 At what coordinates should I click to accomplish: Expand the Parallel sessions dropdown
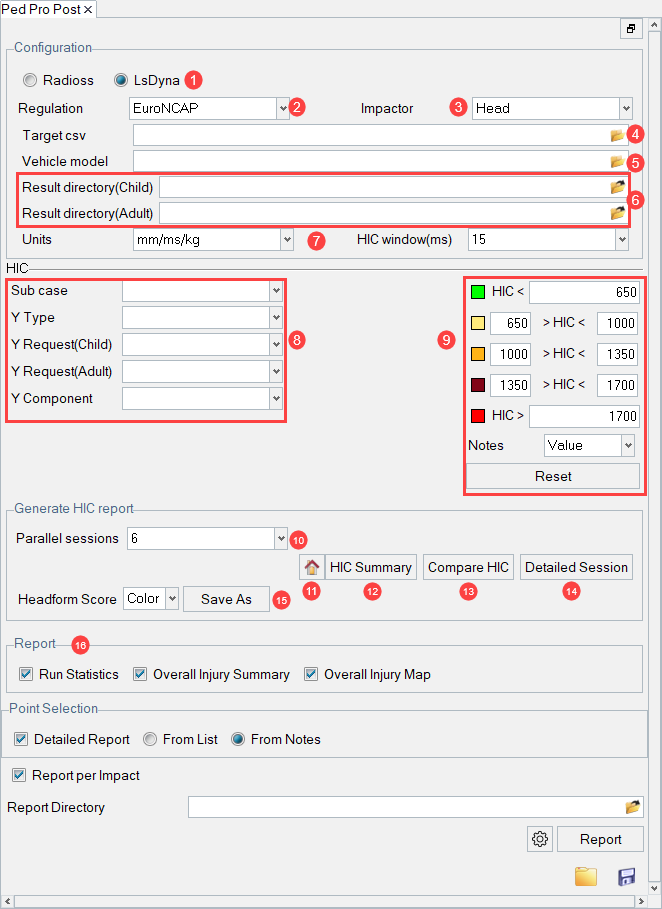click(280, 539)
